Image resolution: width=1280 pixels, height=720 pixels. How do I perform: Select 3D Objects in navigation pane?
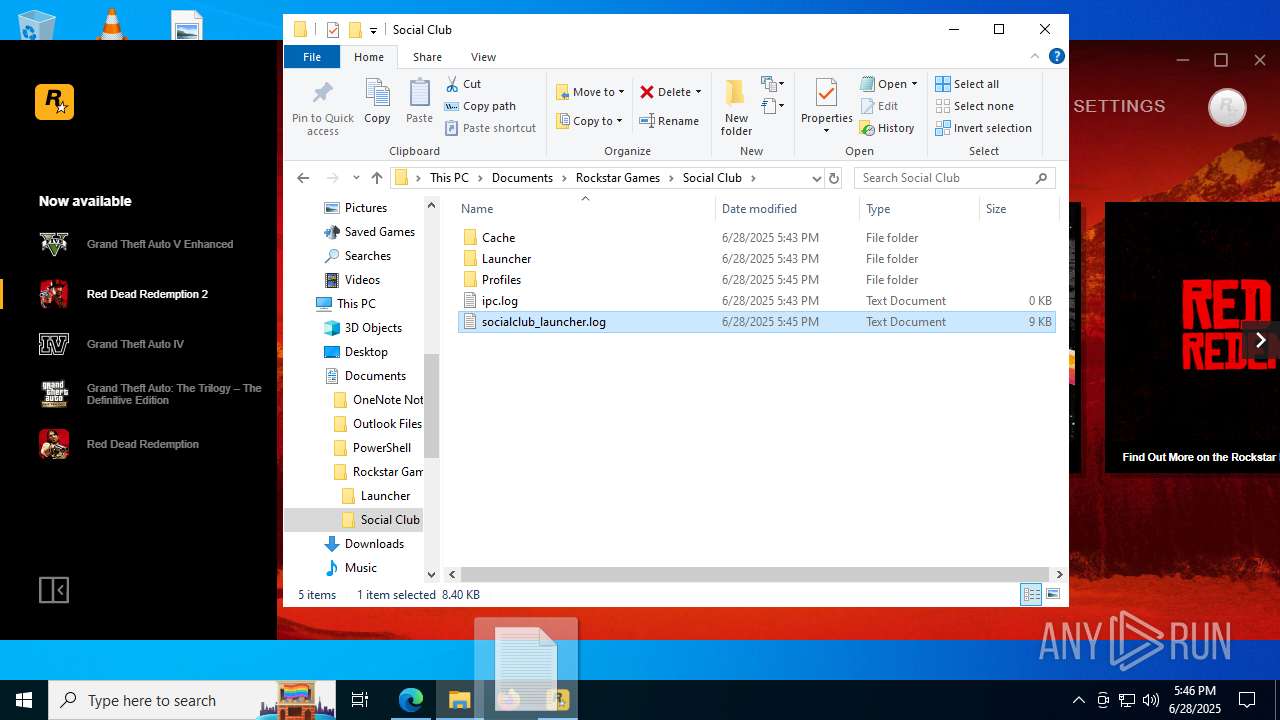373,328
